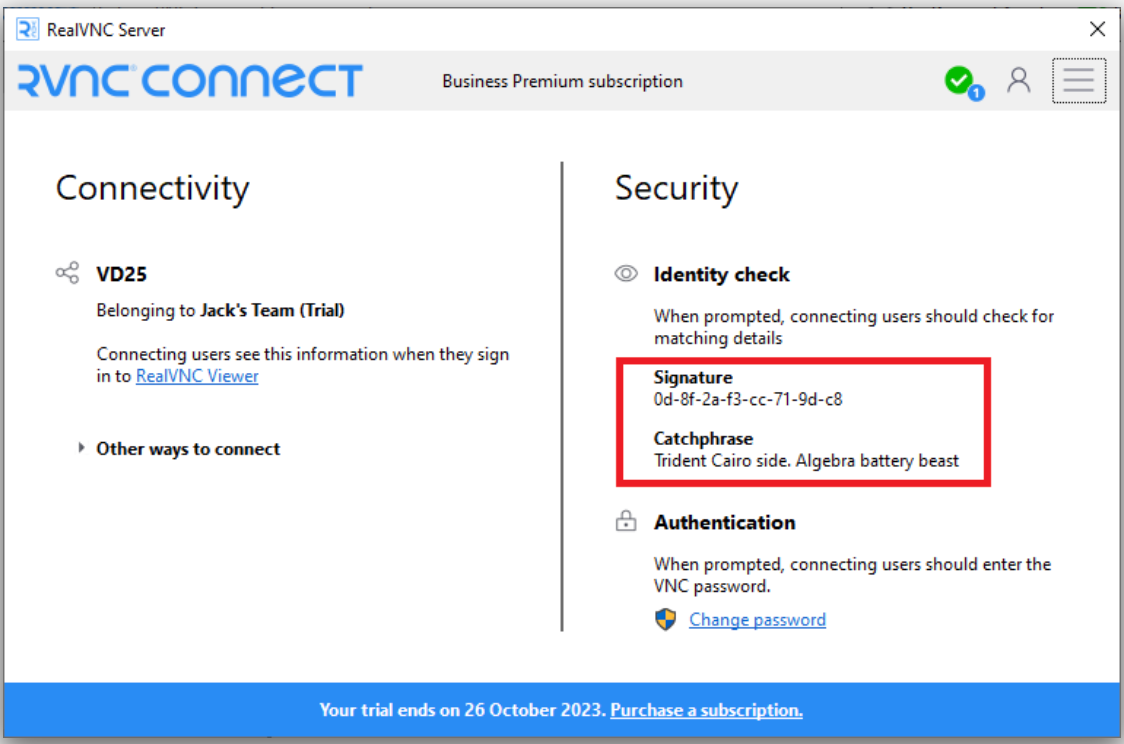The width and height of the screenshot is (1124, 744).
Task: Click the blue notification badge on status icon
Action: point(976,92)
